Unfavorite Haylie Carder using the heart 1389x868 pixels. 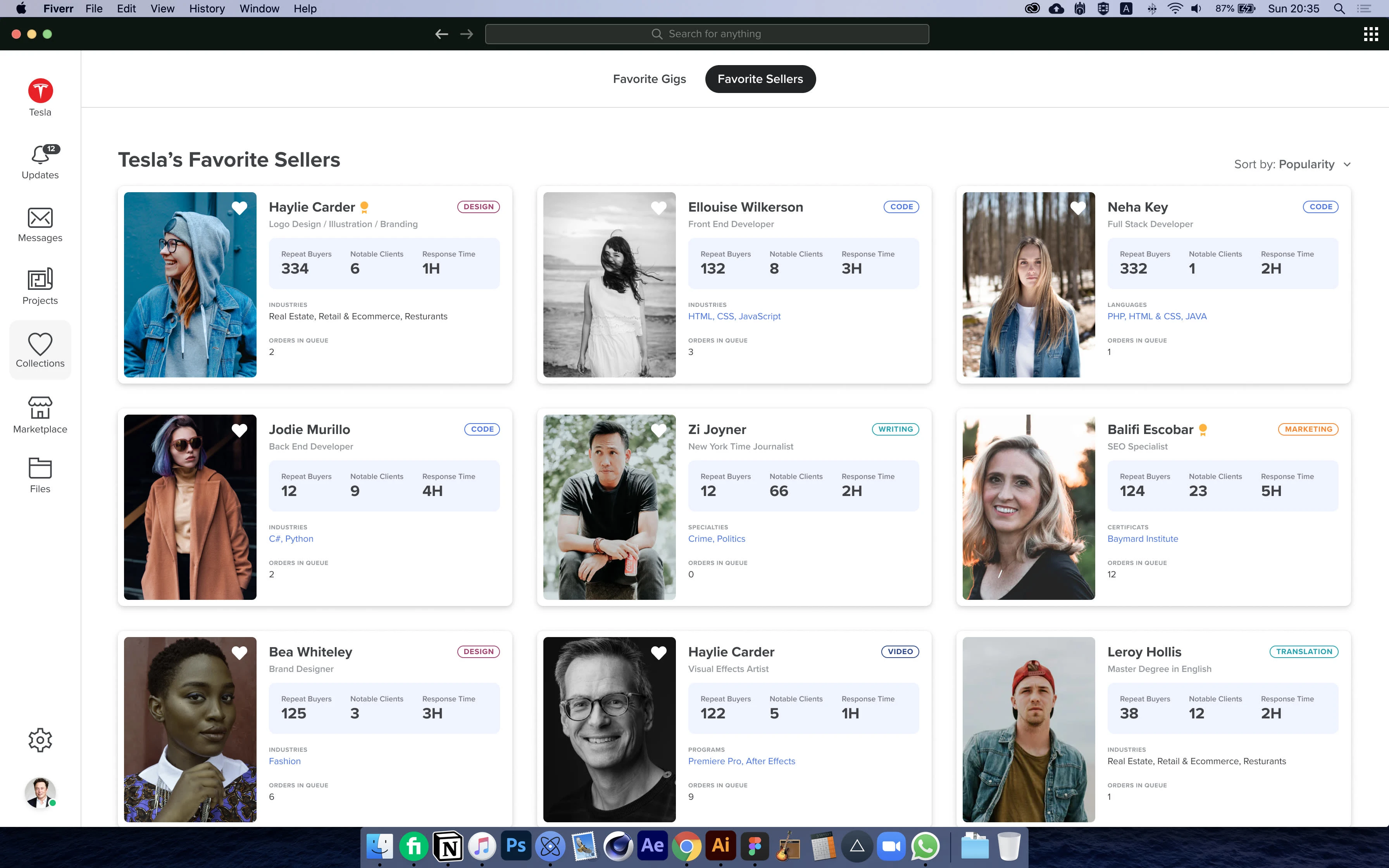click(x=240, y=208)
